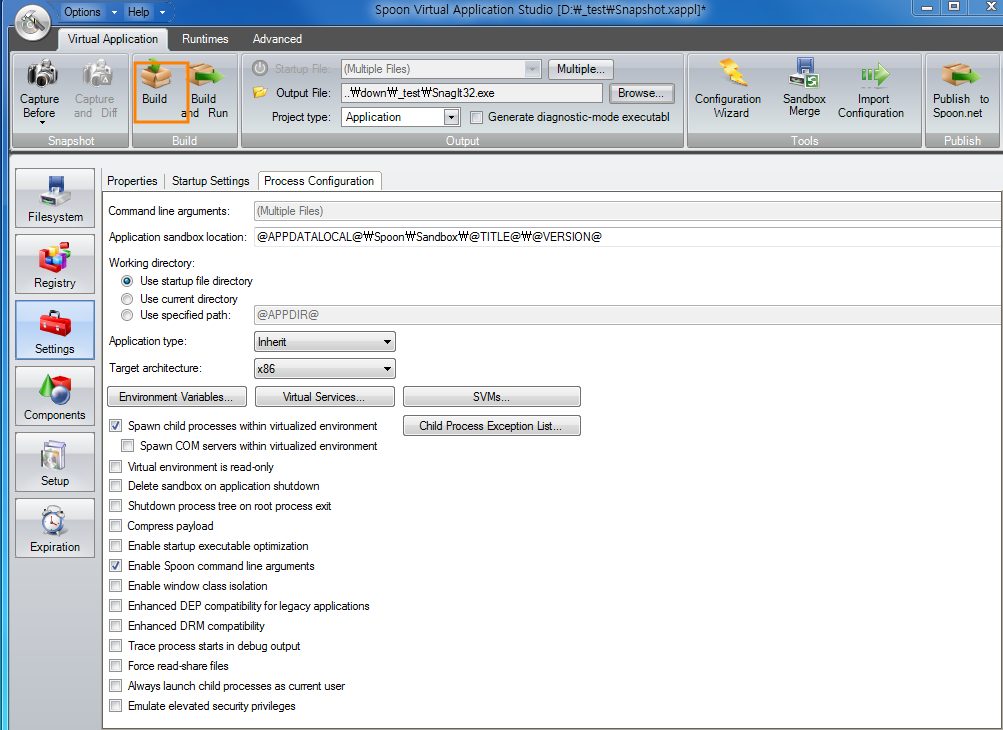Toggle Generate diagnostic-mode executable checkbox
Screen dimensions: 1003x730
coord(477,117)
